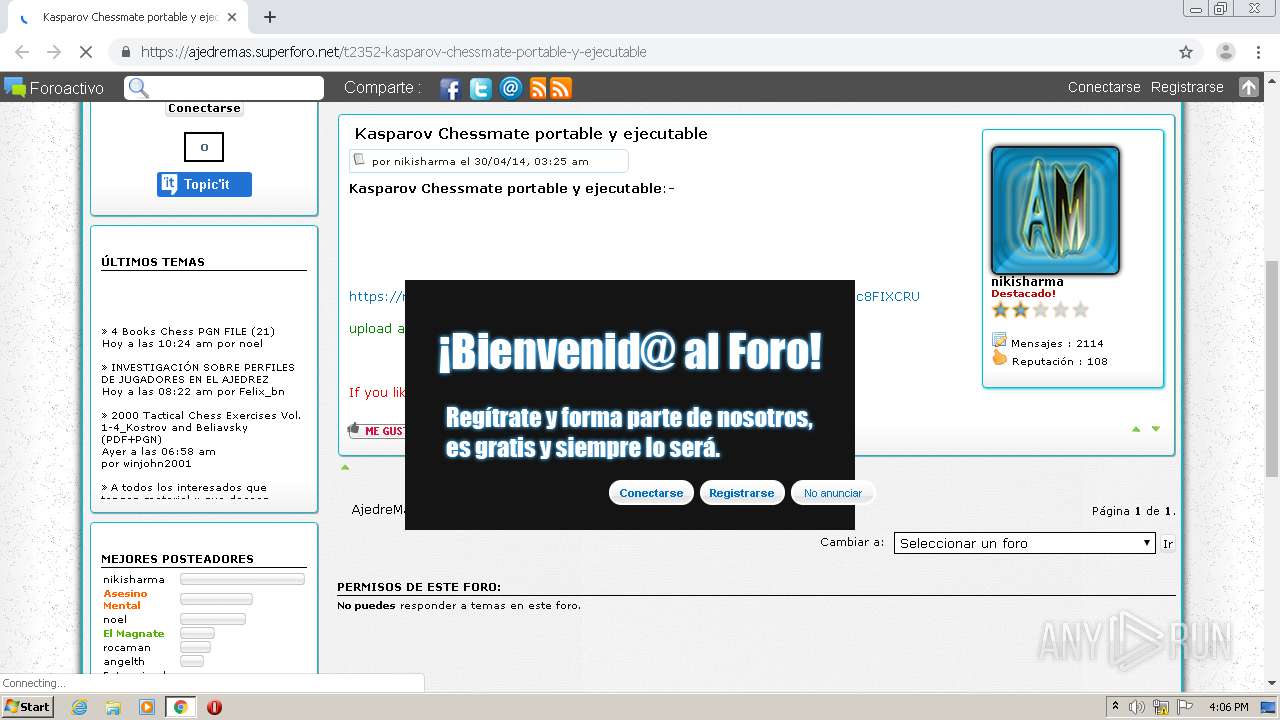Click the Ir button next to forum selector

(x=1168, y=544)
